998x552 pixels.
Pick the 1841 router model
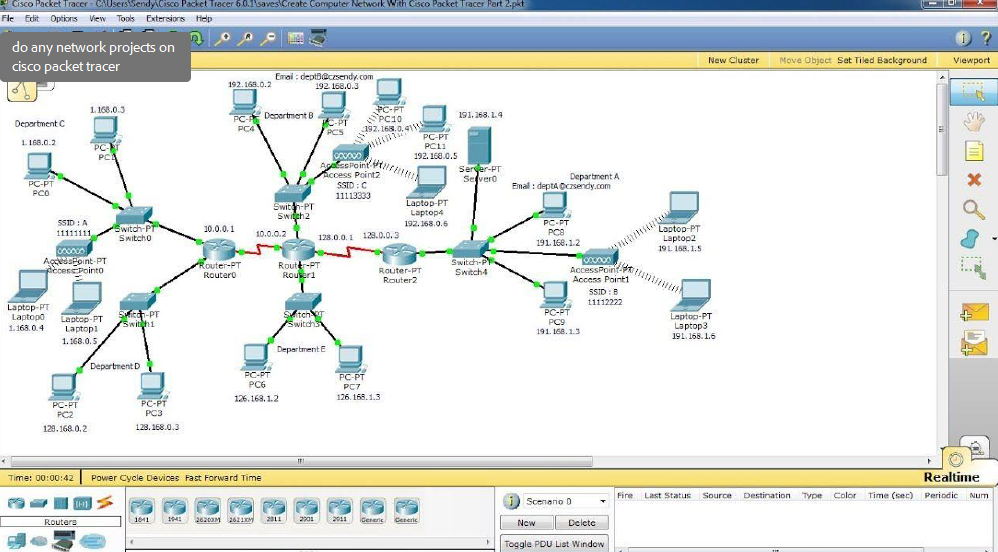pyautogui.click(x=141, y=511)
